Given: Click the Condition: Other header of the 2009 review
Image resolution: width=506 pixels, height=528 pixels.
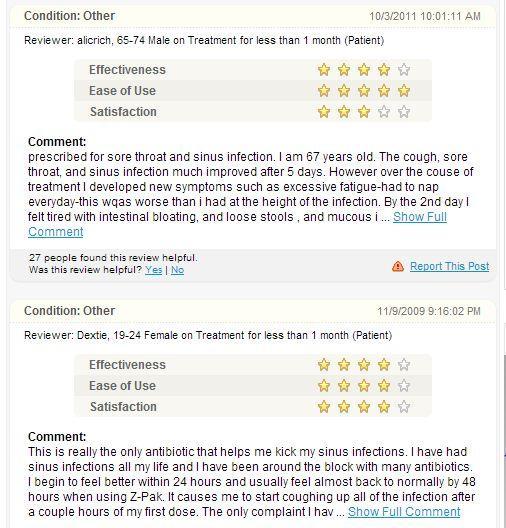Looking at the screenshot, I should (x=69, y=311).
